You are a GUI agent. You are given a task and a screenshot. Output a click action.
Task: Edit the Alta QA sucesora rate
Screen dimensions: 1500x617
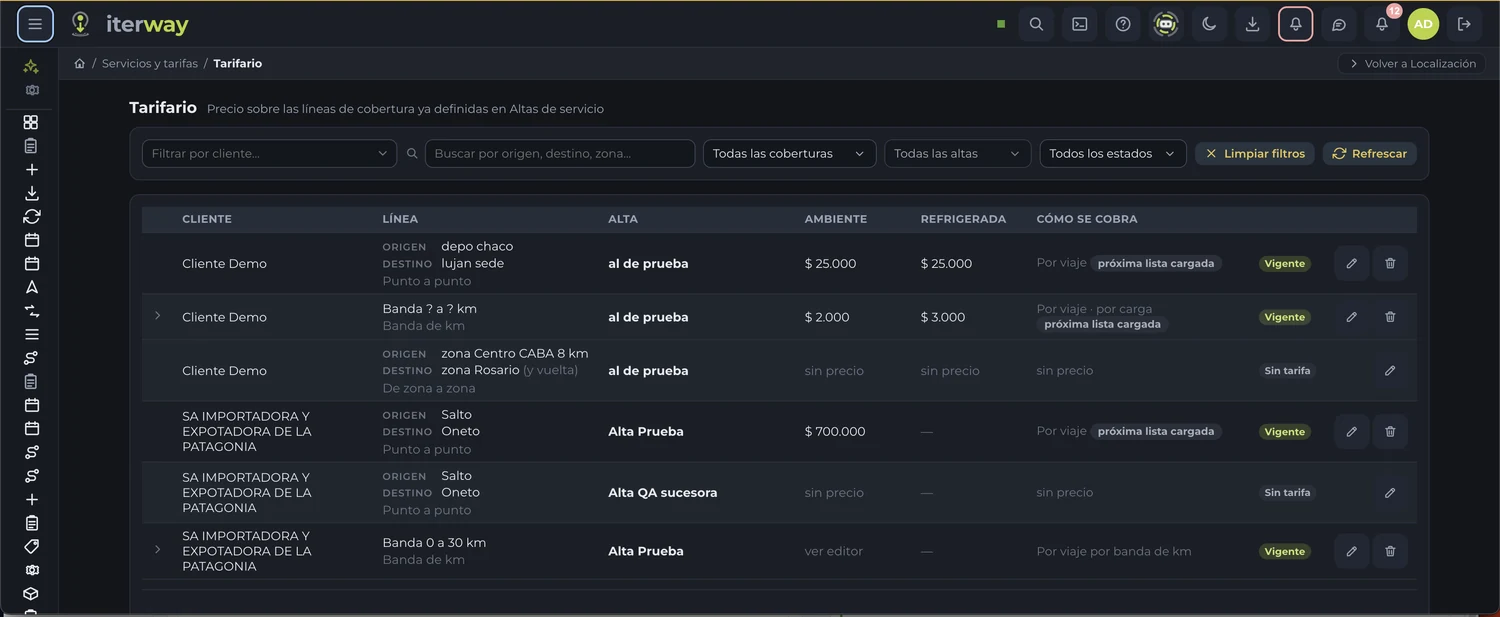coord(1390,493)
